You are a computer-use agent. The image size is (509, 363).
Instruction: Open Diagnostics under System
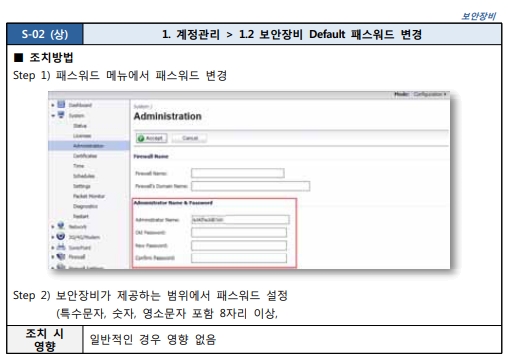tap(85, 206)
